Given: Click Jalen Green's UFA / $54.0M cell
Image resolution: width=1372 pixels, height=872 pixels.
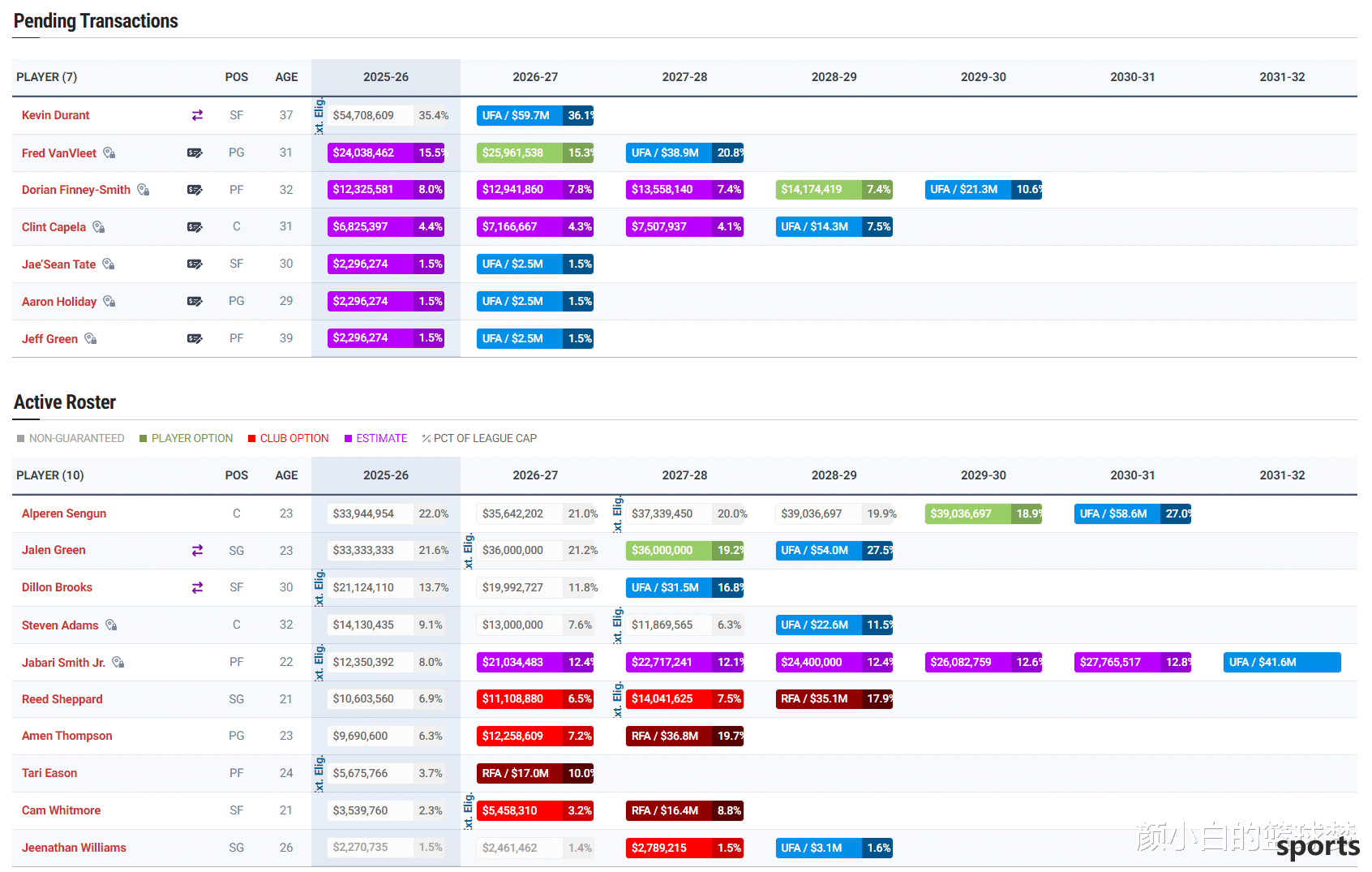Looking at the screenshot, I should click(834, 550).
